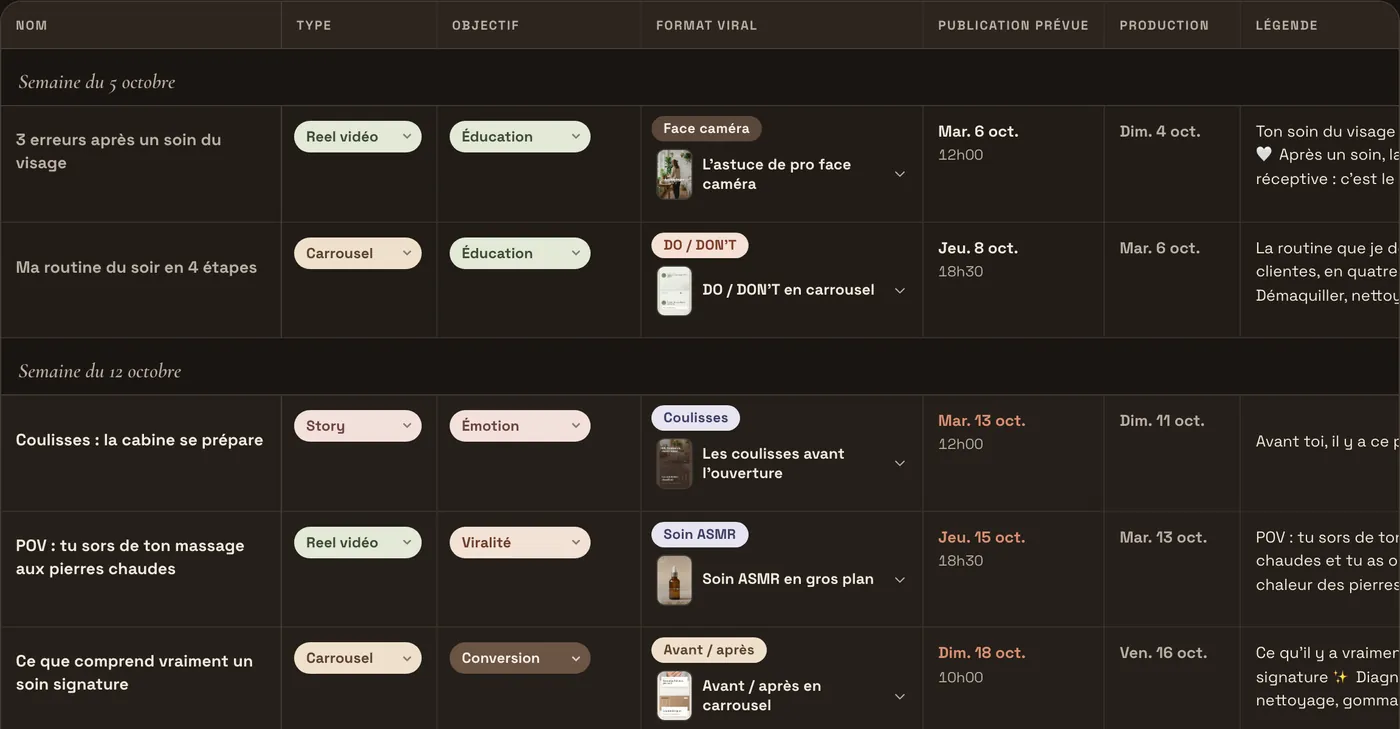The width and height of the screenshot is (1400, 729).
Task: Select "3 erreurs après un soin du visage"
Action: [118, 151]
